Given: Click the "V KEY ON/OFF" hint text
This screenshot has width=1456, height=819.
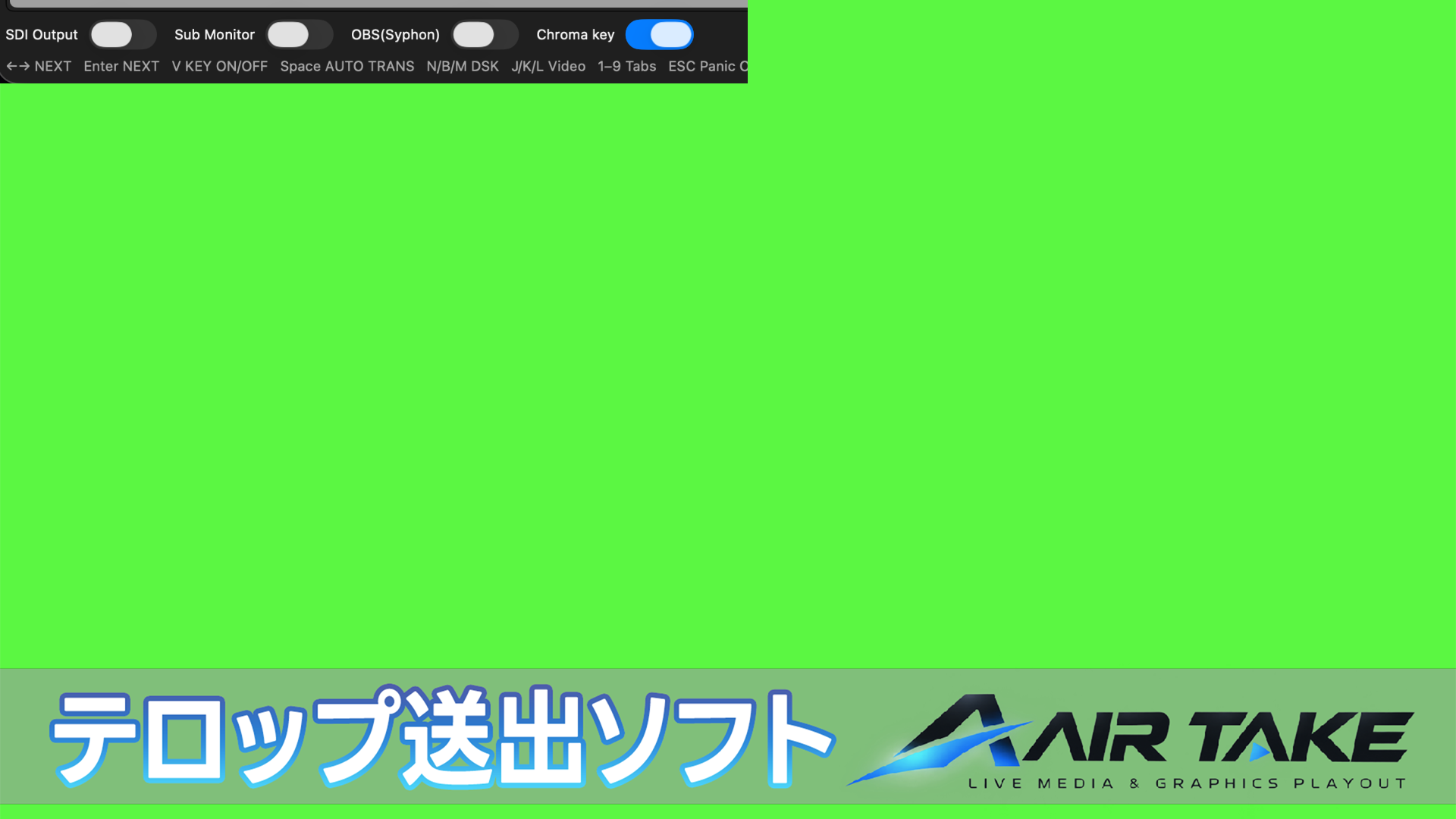Looking at the screenshot, I should (x=220, y=67).
